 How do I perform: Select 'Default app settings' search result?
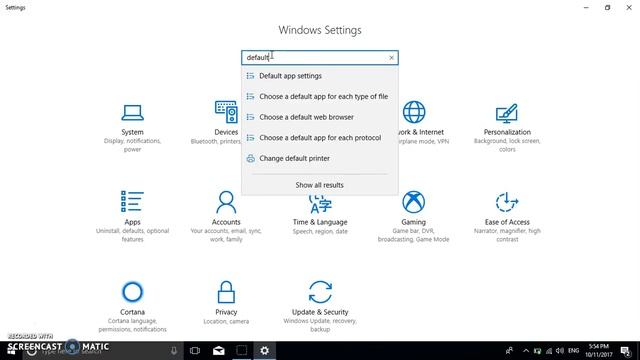click(320, 76)
